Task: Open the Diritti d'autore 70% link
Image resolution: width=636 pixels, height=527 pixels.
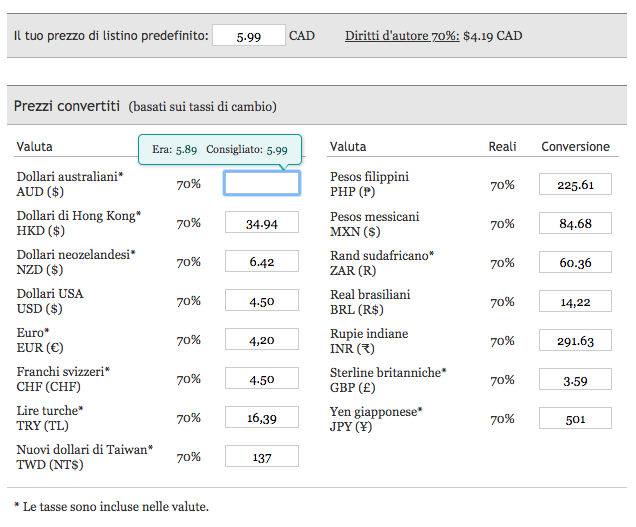Action: [x=402, y=36]
